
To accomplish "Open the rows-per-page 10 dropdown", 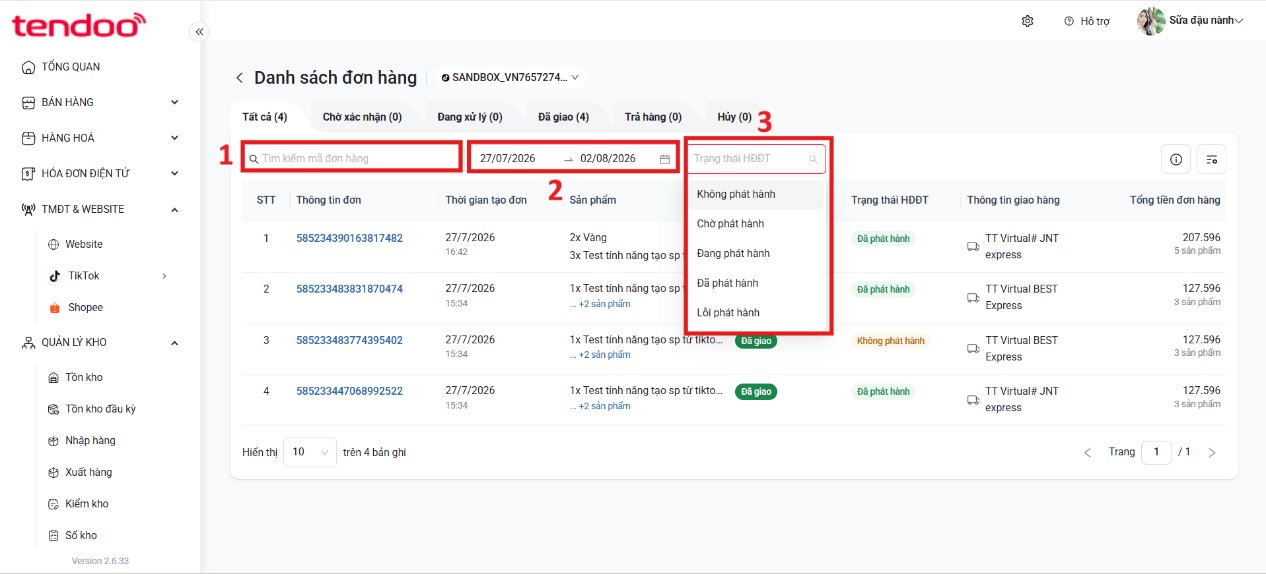I will tap(310, 452).
